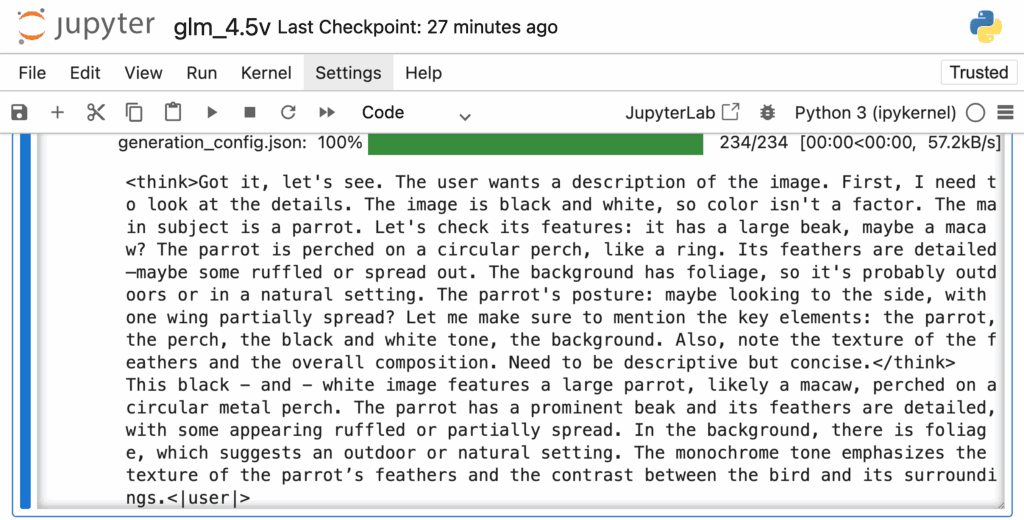Click the Jupyter logo
Viewport: 1024px width, 520px height.
(86, 27)
